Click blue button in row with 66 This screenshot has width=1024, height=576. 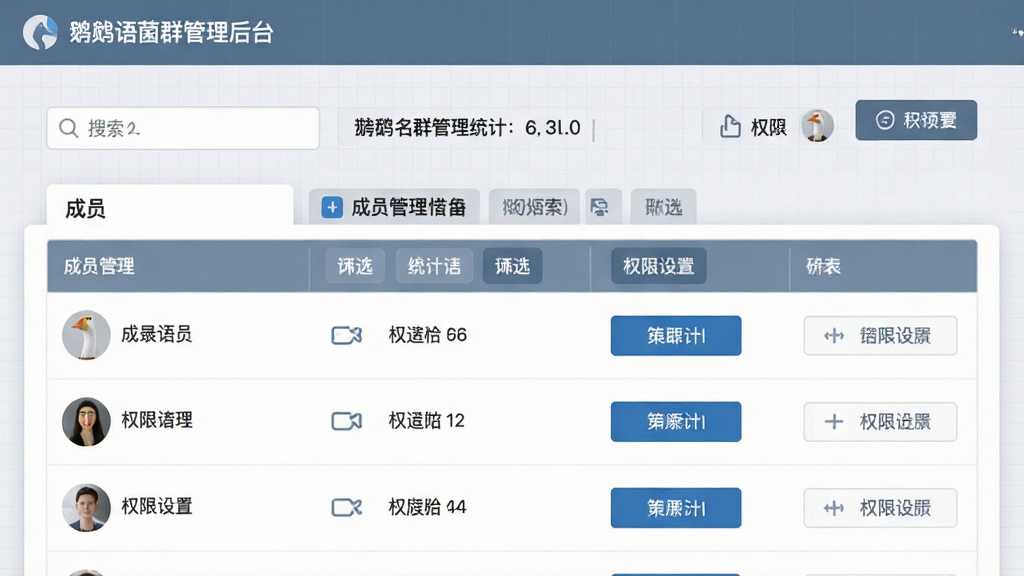pos(676,336)
